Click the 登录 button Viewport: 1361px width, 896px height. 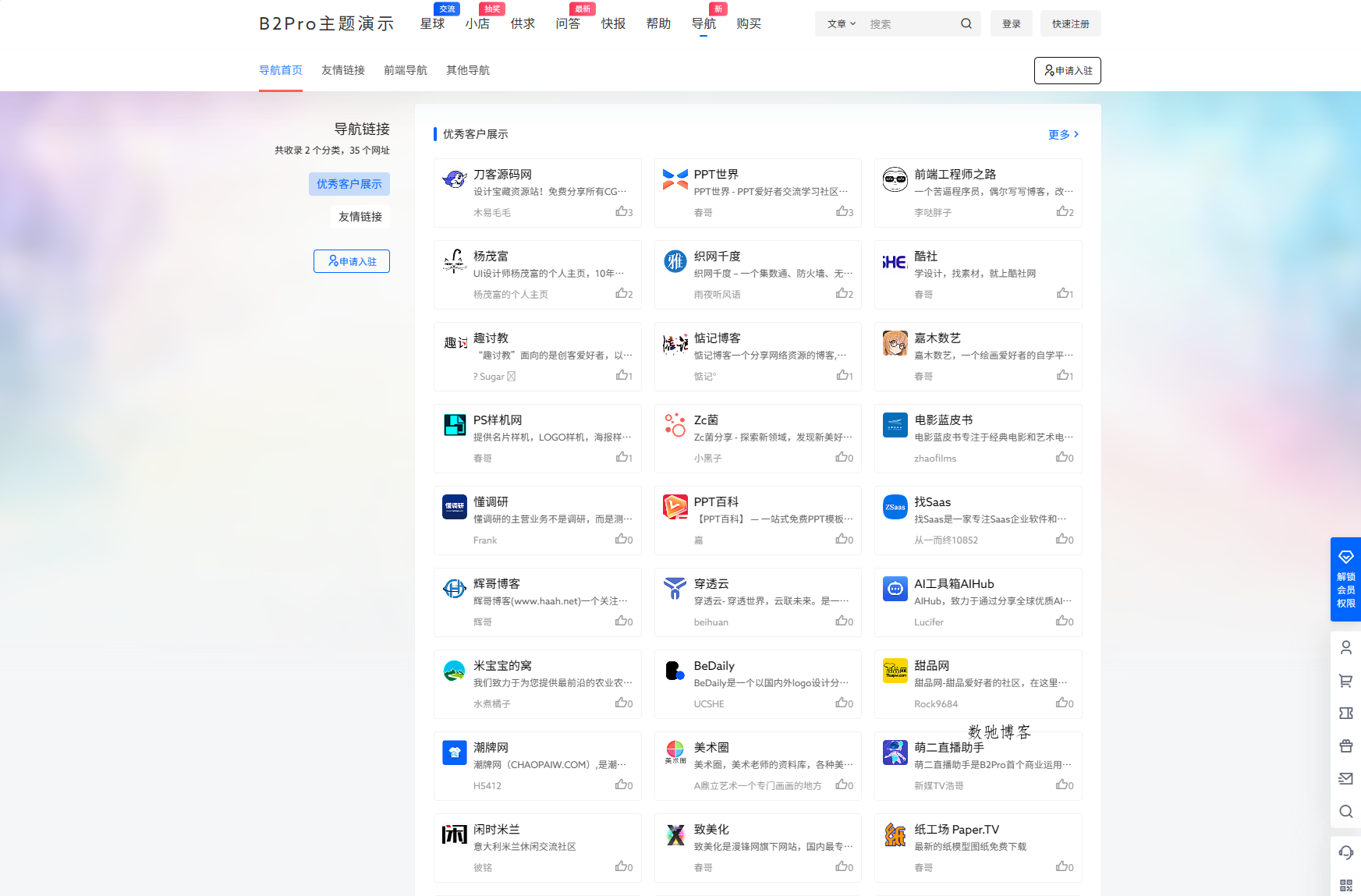click(x=1012, y=23)
